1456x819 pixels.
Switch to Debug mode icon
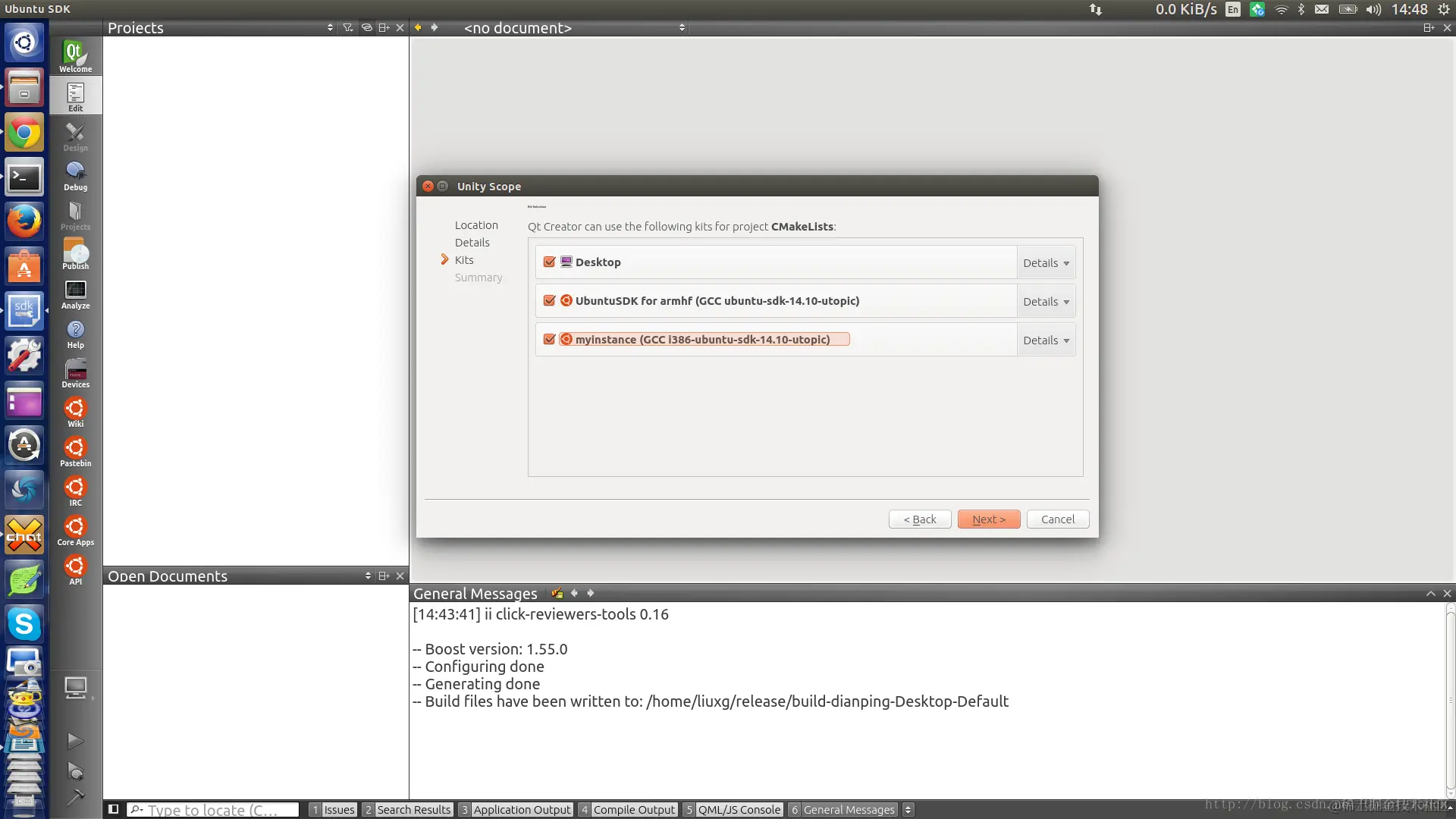75,175
